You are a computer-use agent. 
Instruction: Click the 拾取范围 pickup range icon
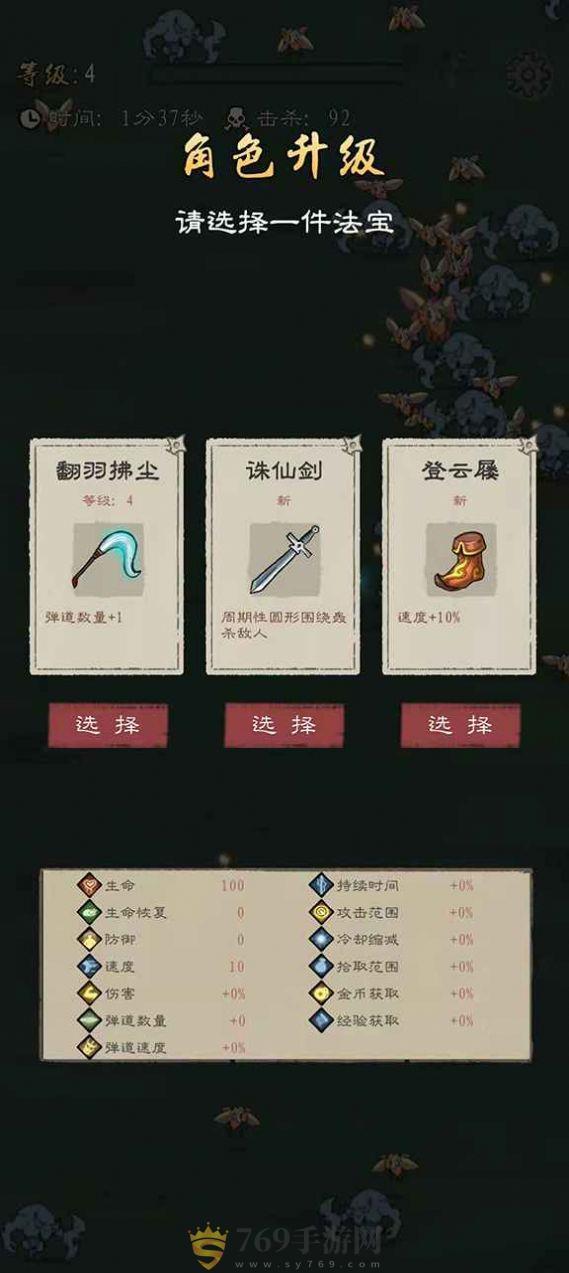pyautogui.click(x=321, y=966)
